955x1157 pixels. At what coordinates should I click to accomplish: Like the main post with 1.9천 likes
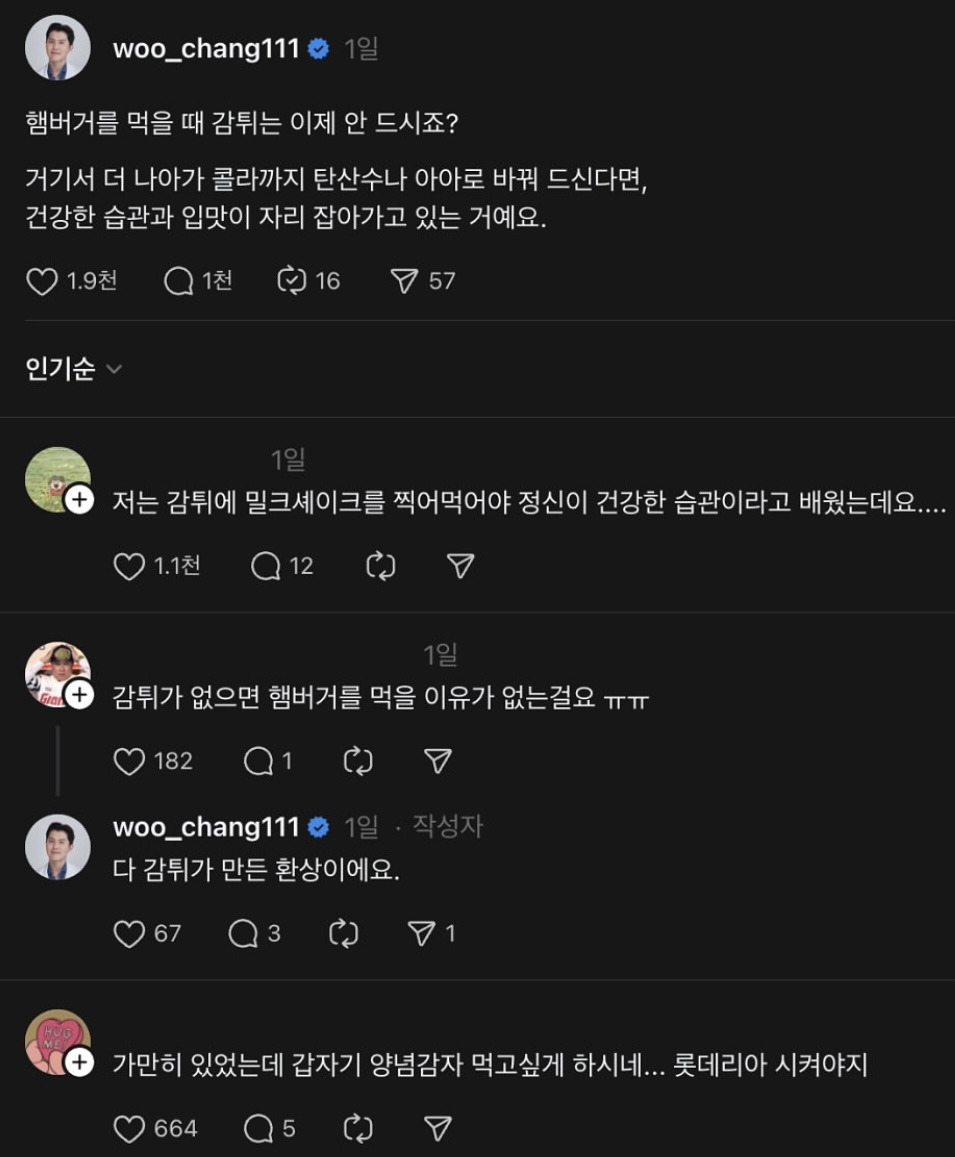[x=42, y=281]
